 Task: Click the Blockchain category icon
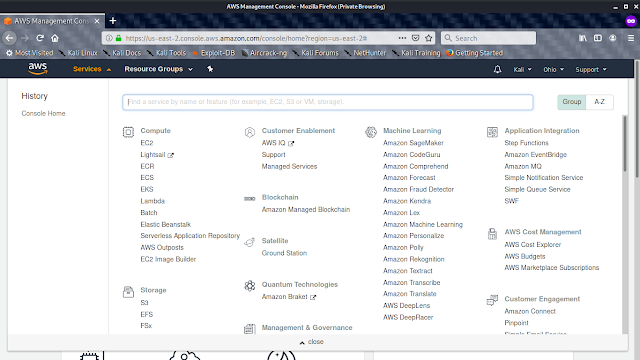coord(249,199)
